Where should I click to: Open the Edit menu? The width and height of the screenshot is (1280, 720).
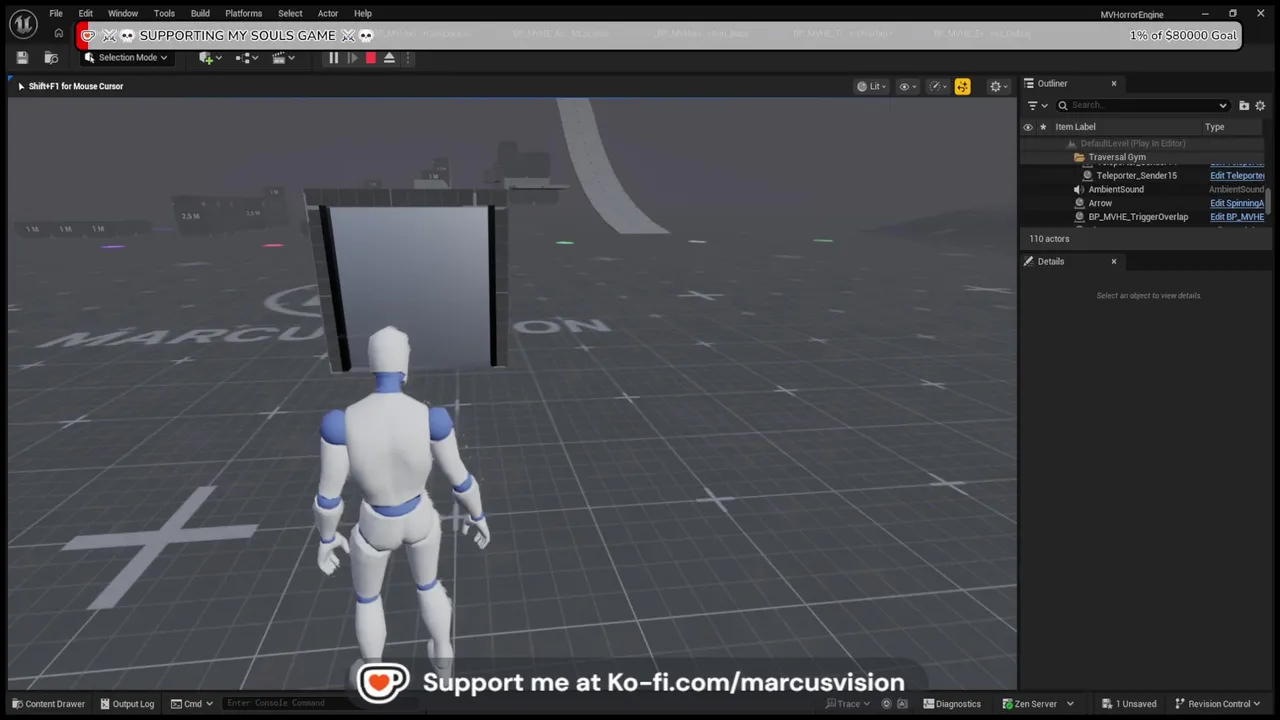[86, 14]
